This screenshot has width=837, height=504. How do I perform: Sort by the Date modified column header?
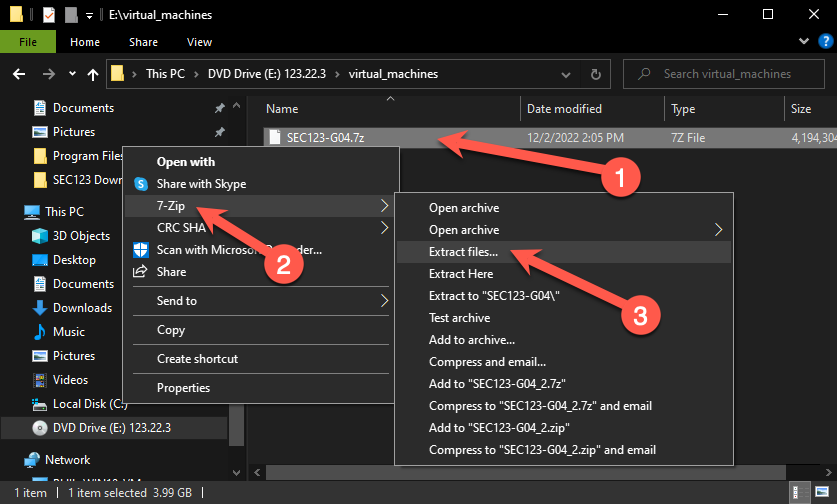tap(564, 109)
